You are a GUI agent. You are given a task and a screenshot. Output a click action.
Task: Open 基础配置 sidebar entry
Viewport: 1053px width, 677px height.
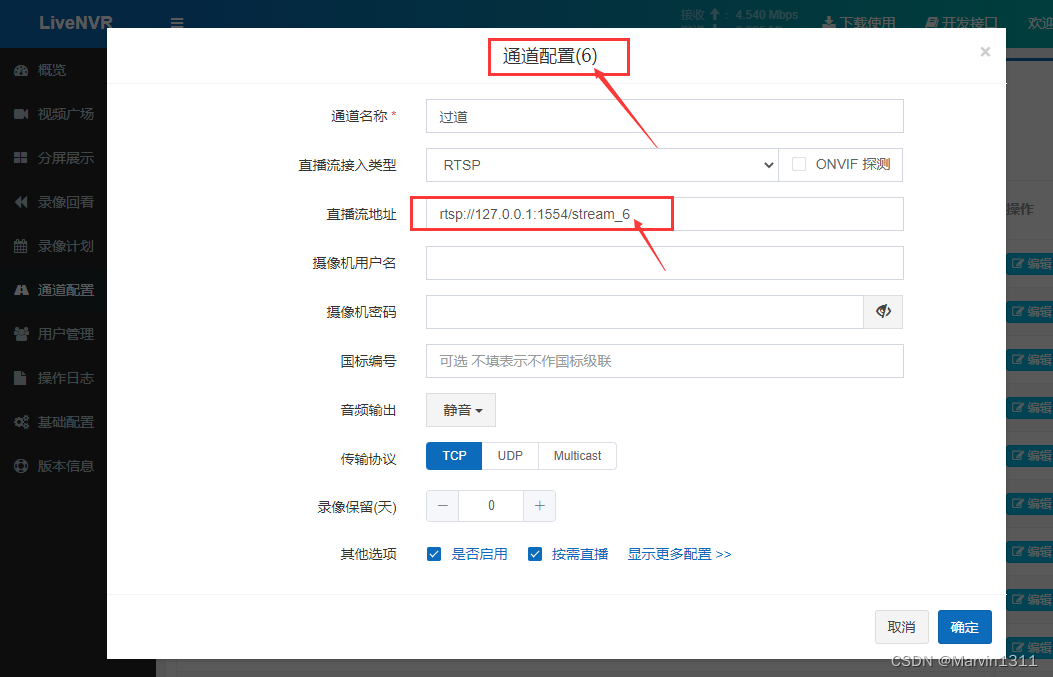point(53,422)
